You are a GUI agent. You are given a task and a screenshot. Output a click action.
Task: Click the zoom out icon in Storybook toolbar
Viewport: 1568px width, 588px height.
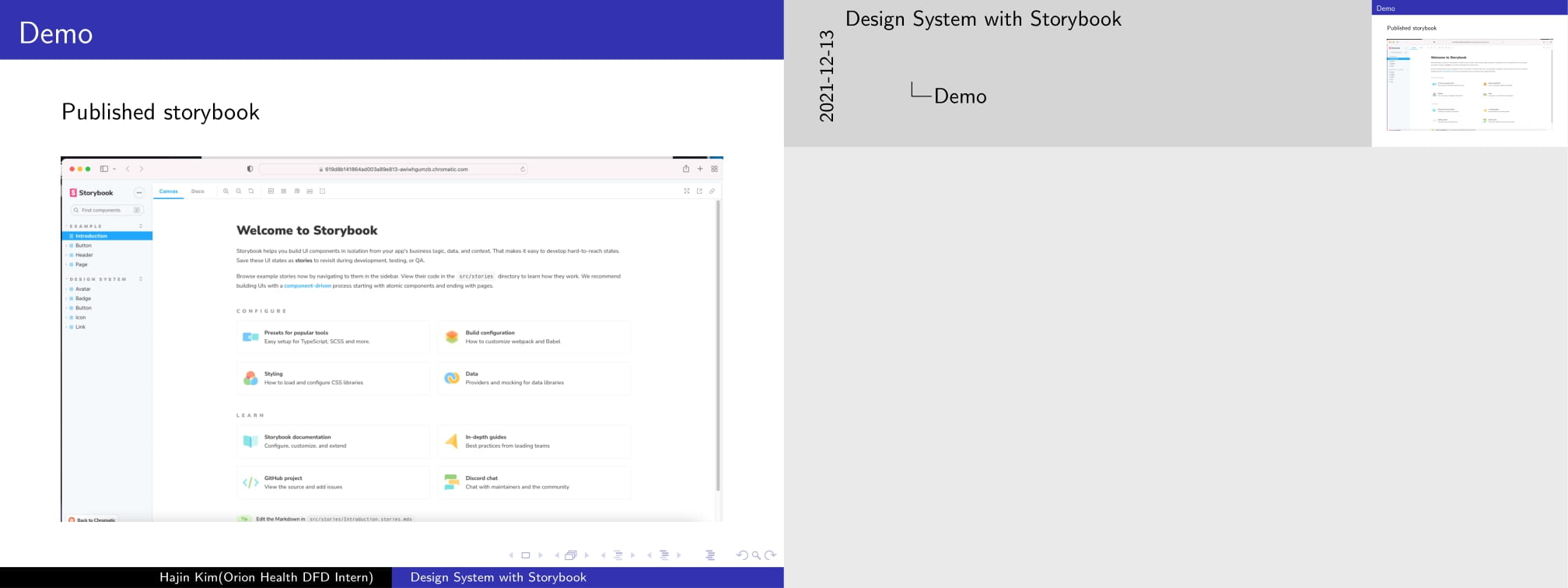click(239, 191)
